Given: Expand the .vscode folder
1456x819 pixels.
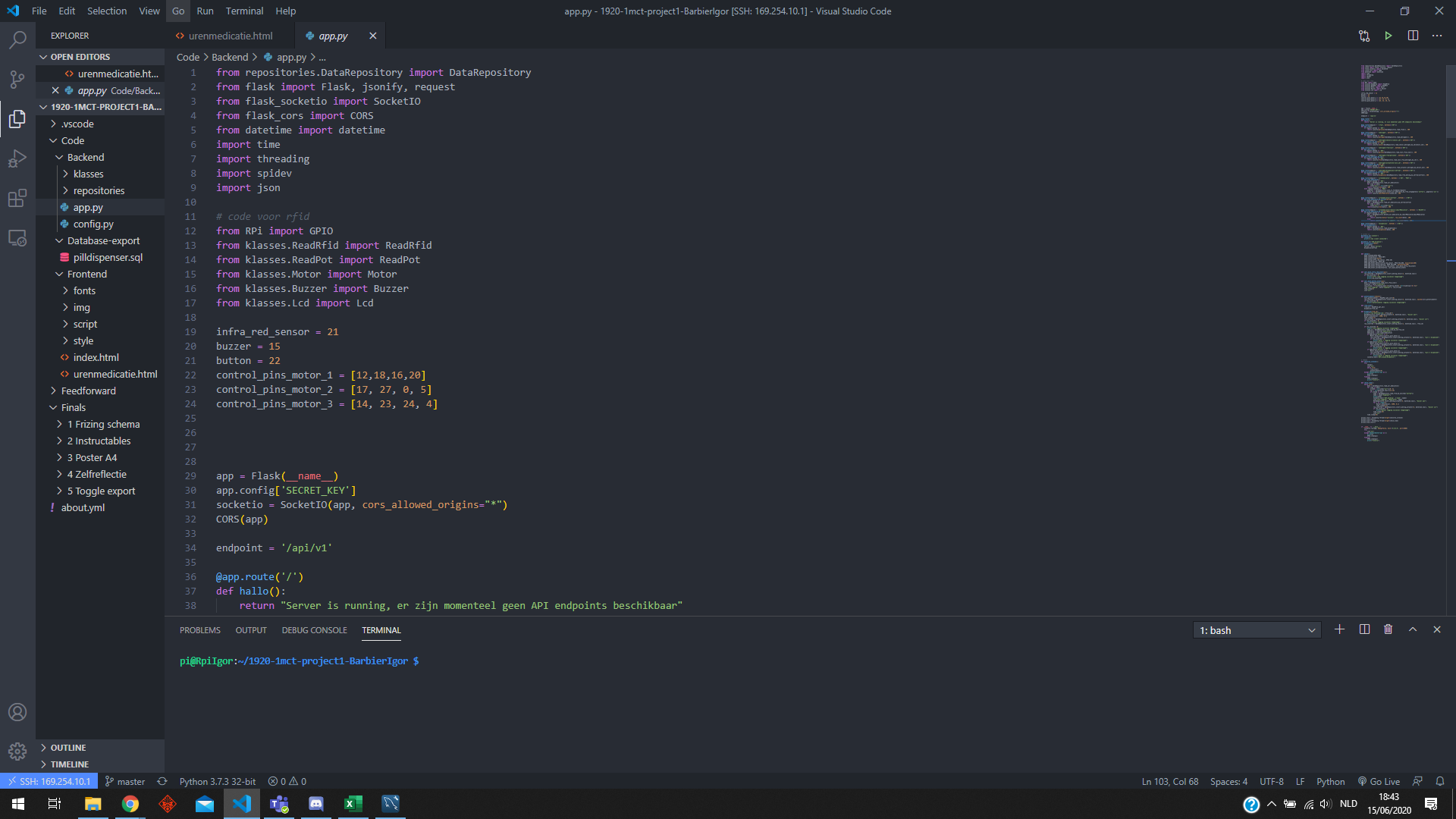Looking at the screenshot, I should tap(100, 124).
